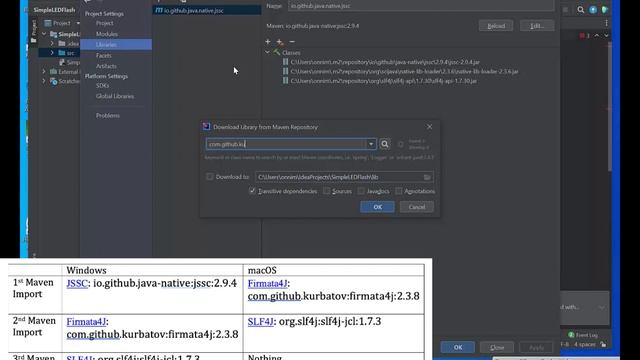Enable the Download to checkbox
The height and width of the screenshot is (360, 640).
(x=210, y=177)
